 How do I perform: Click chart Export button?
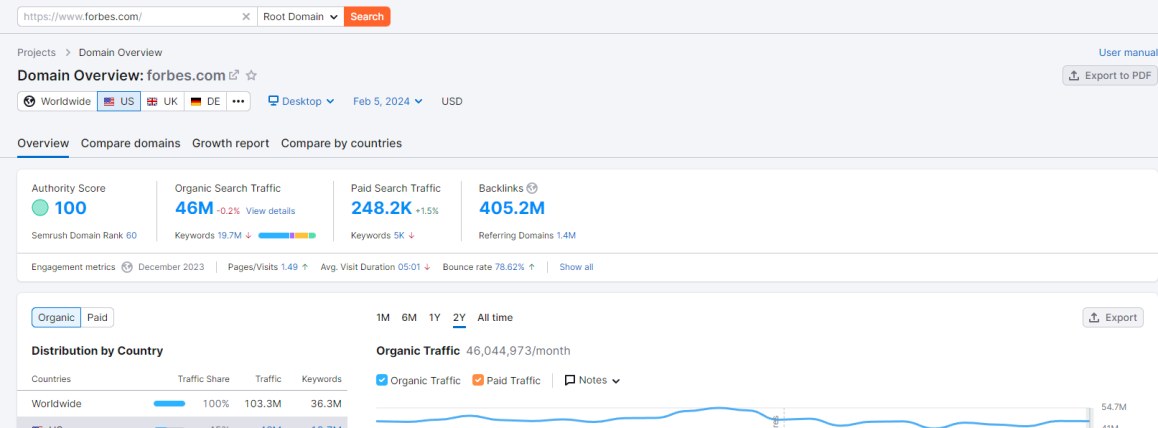[1113, 317]
